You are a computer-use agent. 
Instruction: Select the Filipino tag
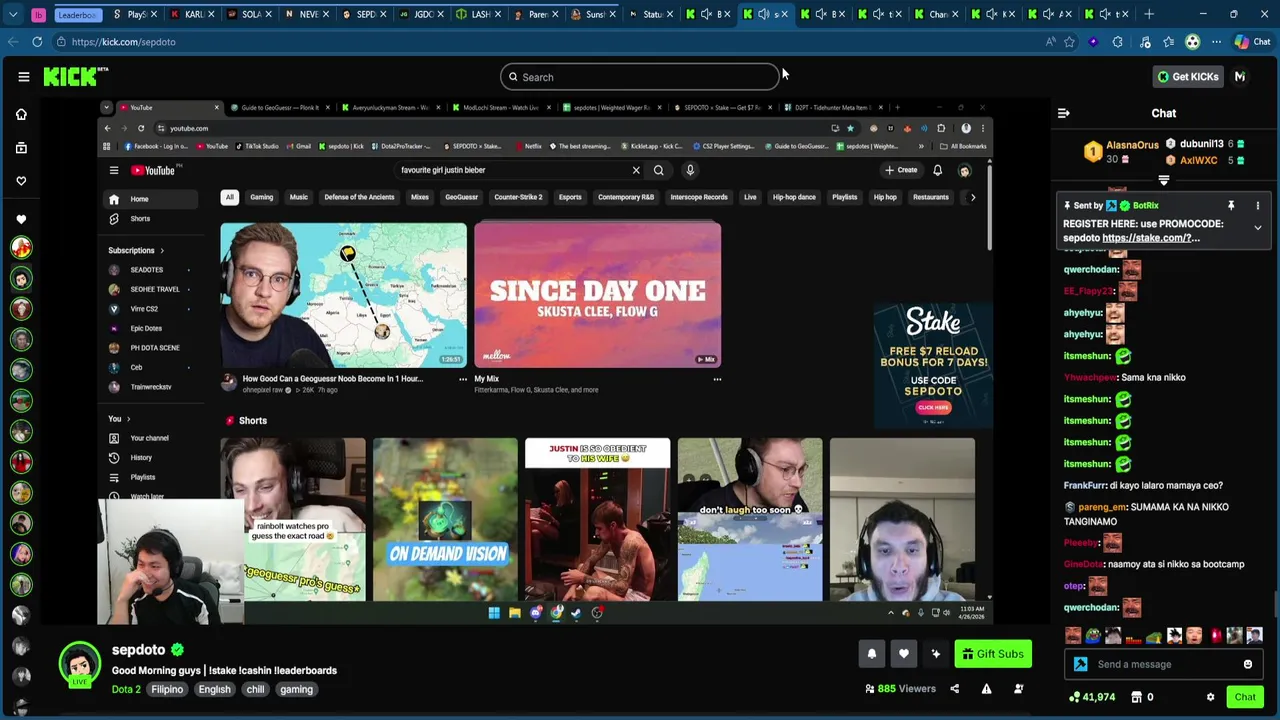[x=167, y=689]
